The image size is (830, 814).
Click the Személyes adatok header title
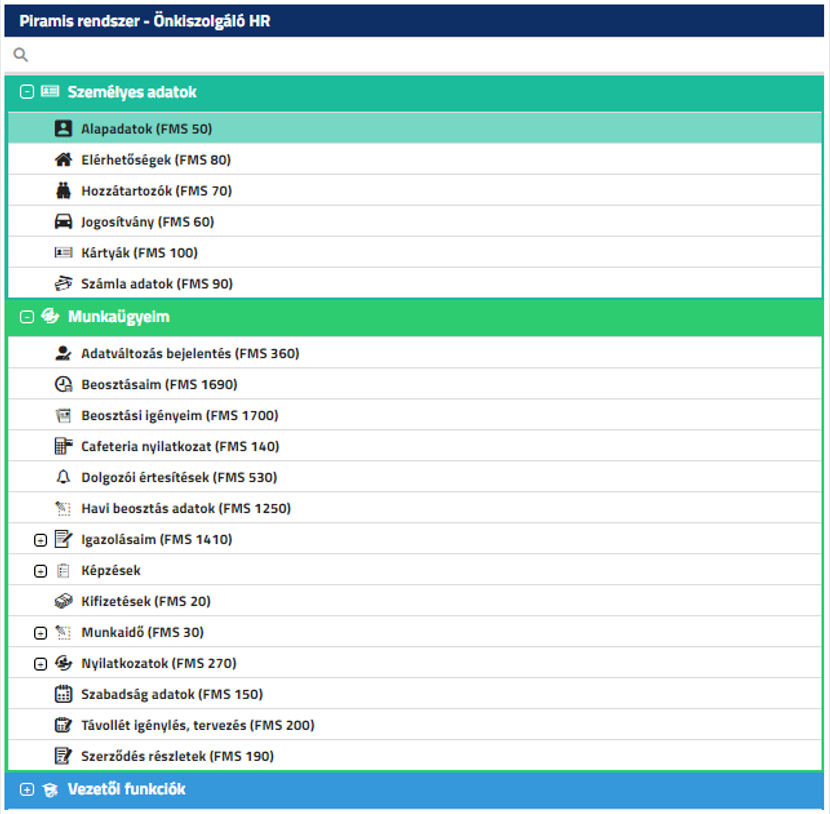click(132, 92)
